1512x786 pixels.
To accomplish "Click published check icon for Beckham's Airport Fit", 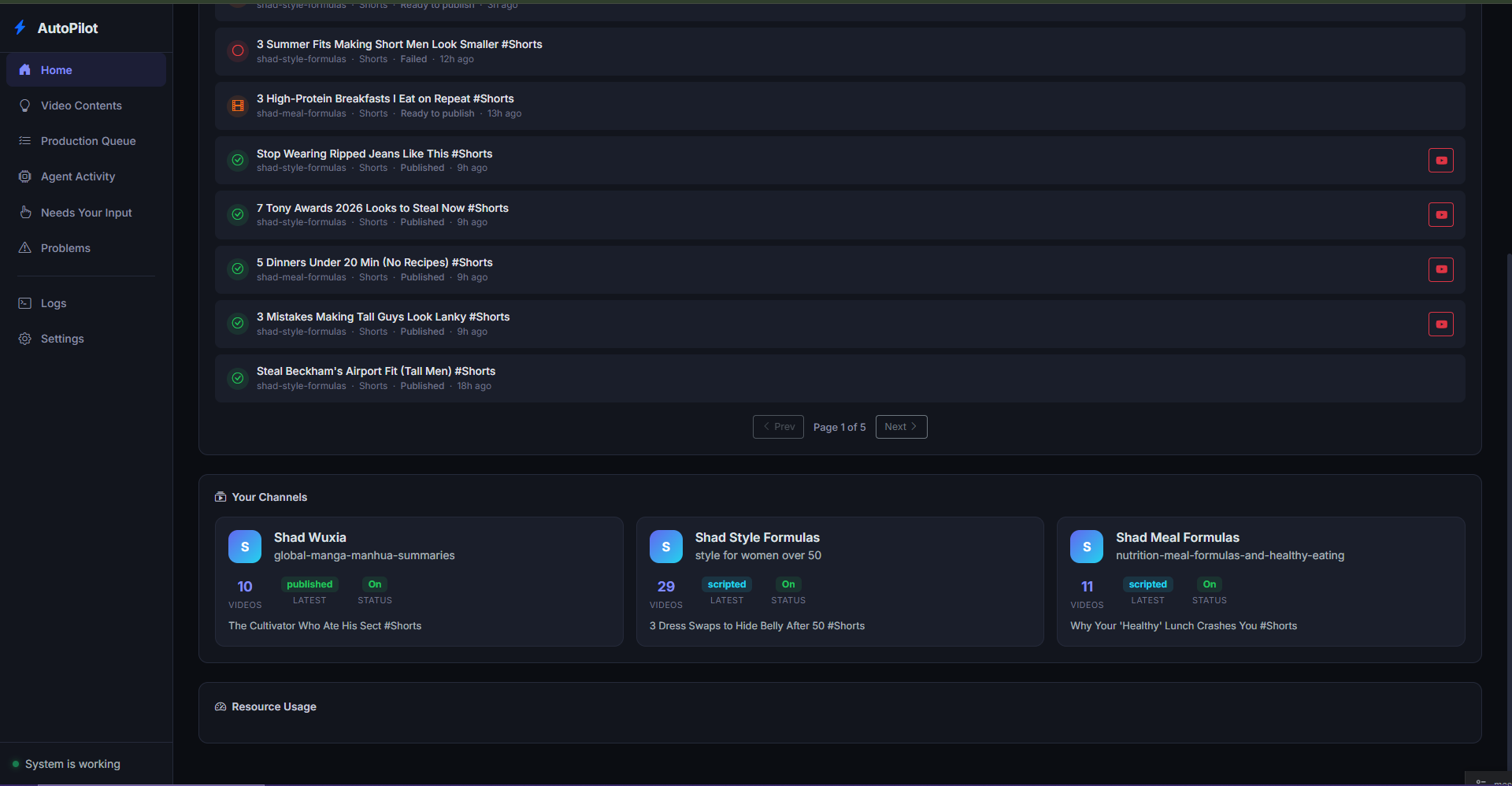I will click(238, 378).
